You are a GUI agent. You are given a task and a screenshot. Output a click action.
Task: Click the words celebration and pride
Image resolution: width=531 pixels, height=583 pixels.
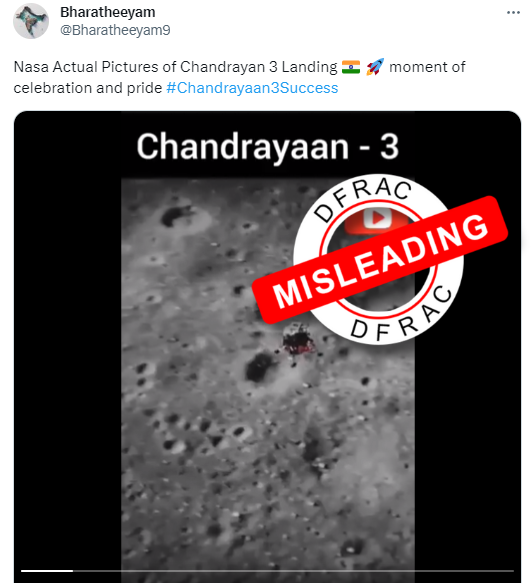pyautogui.click(x=88, y=88)
